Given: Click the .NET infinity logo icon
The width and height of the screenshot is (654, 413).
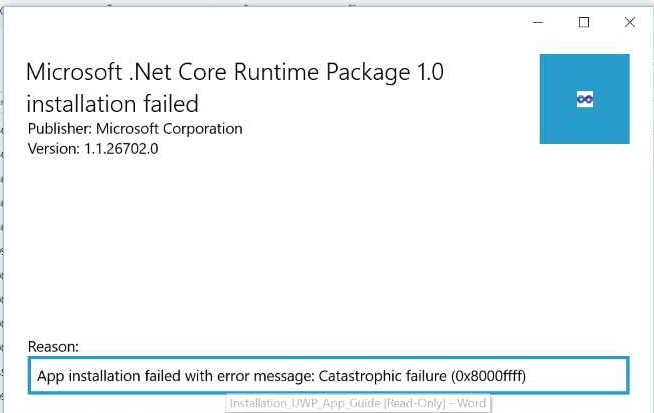Looking at the screenshot, I should coord(585,99).
